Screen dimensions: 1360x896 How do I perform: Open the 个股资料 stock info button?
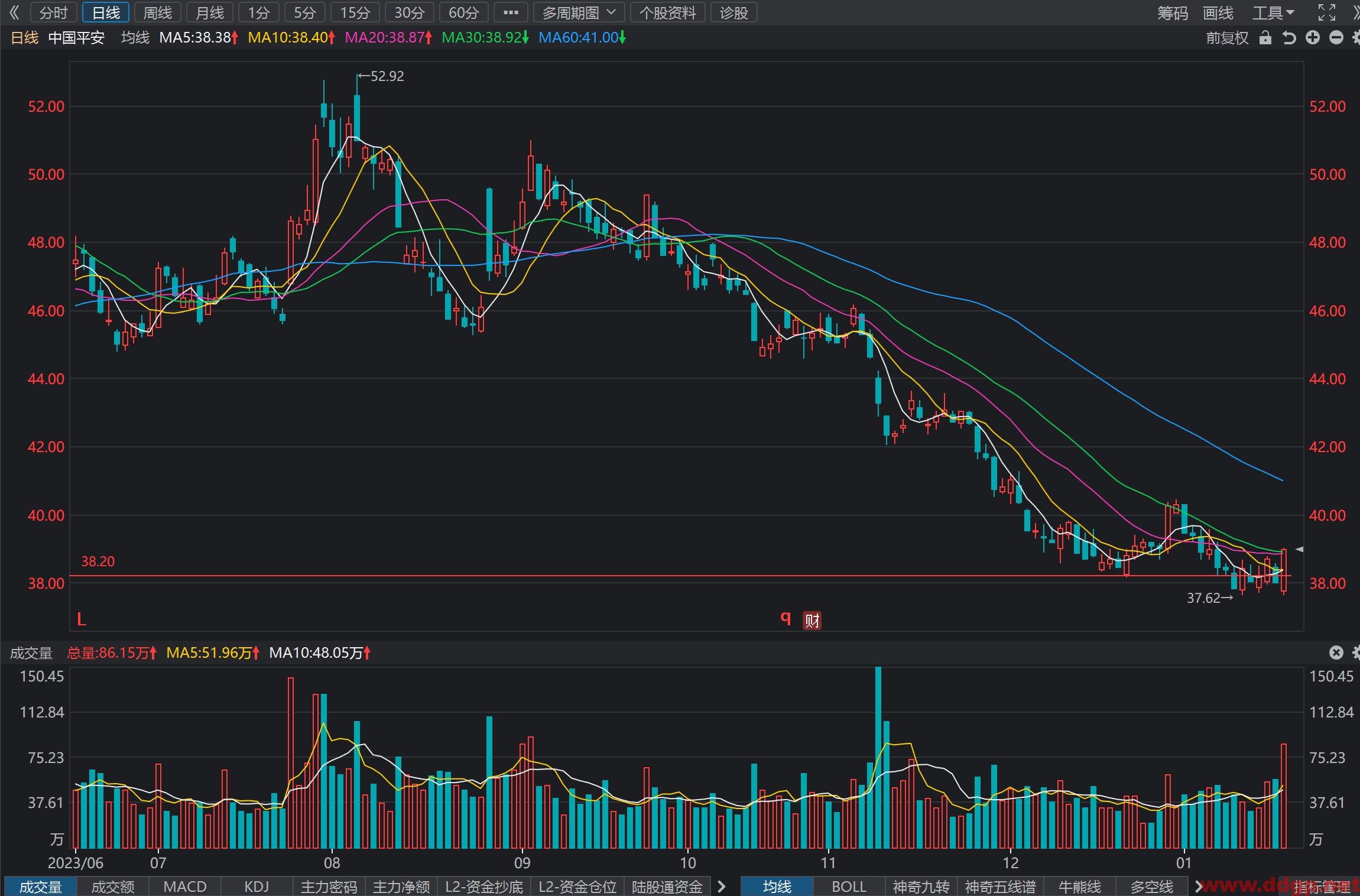pyautogui.click(x=668, y=12)
